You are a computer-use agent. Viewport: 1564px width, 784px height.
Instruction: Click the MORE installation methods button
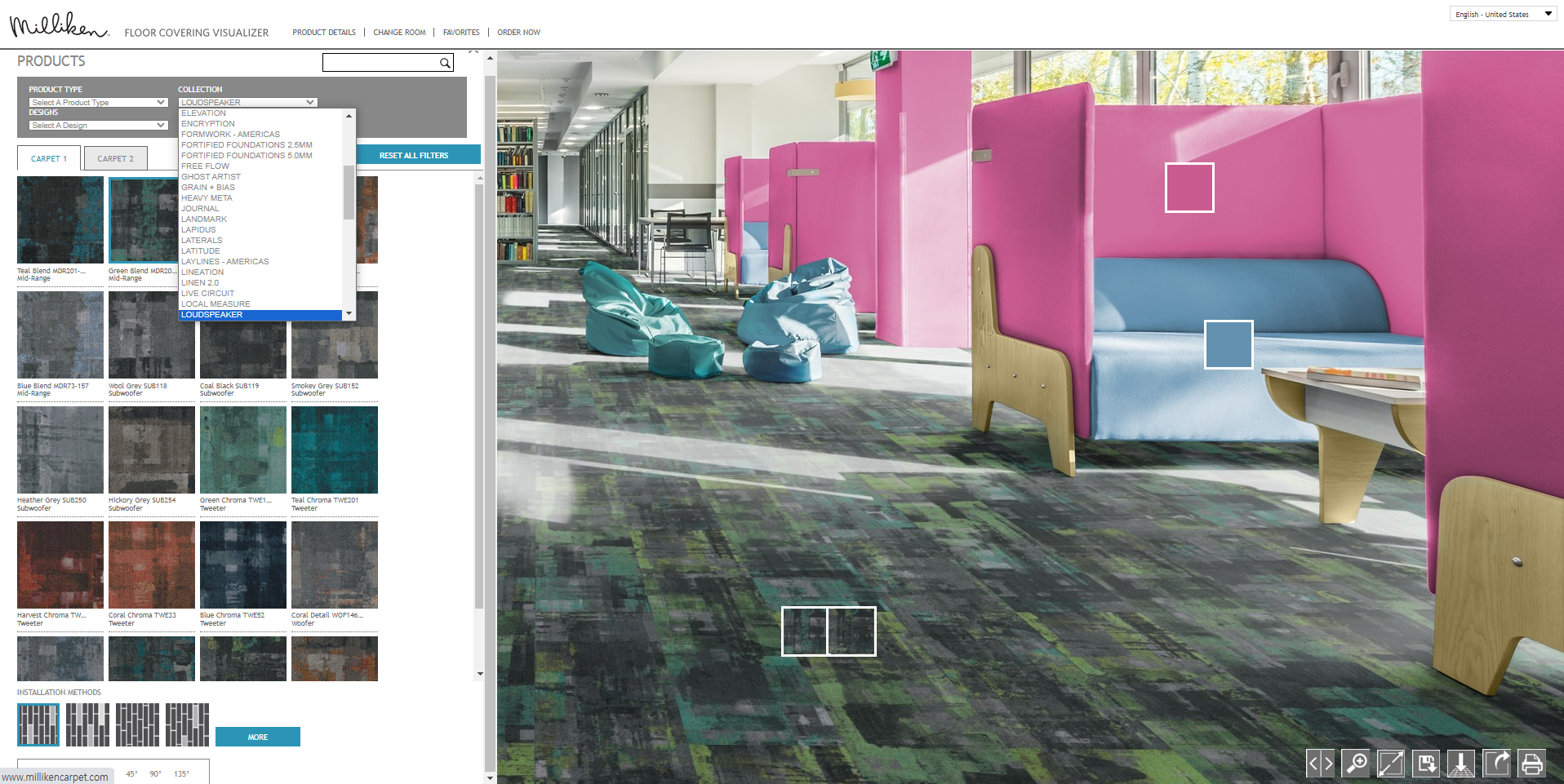point(258,737)
